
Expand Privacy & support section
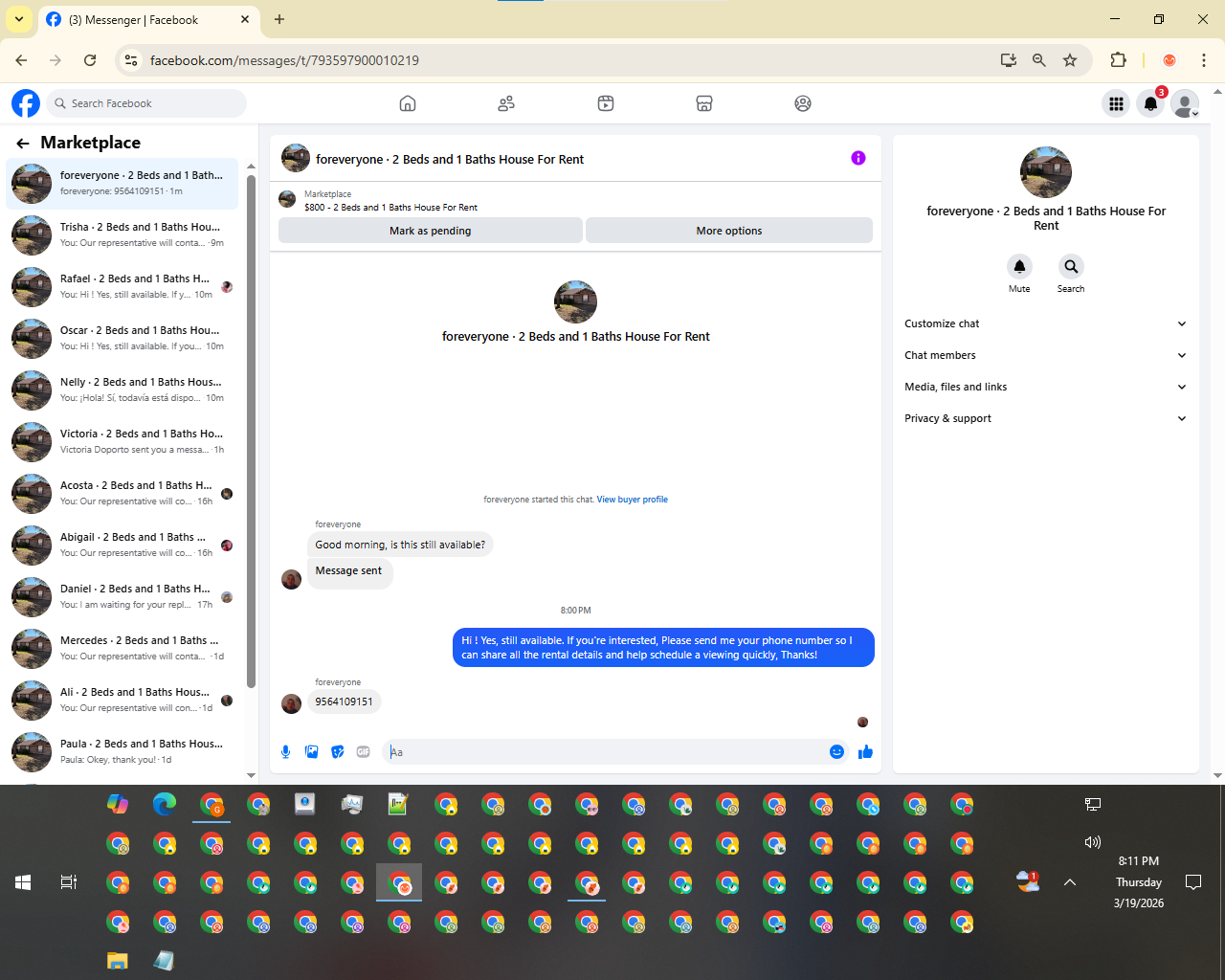tap(1045, 418)
